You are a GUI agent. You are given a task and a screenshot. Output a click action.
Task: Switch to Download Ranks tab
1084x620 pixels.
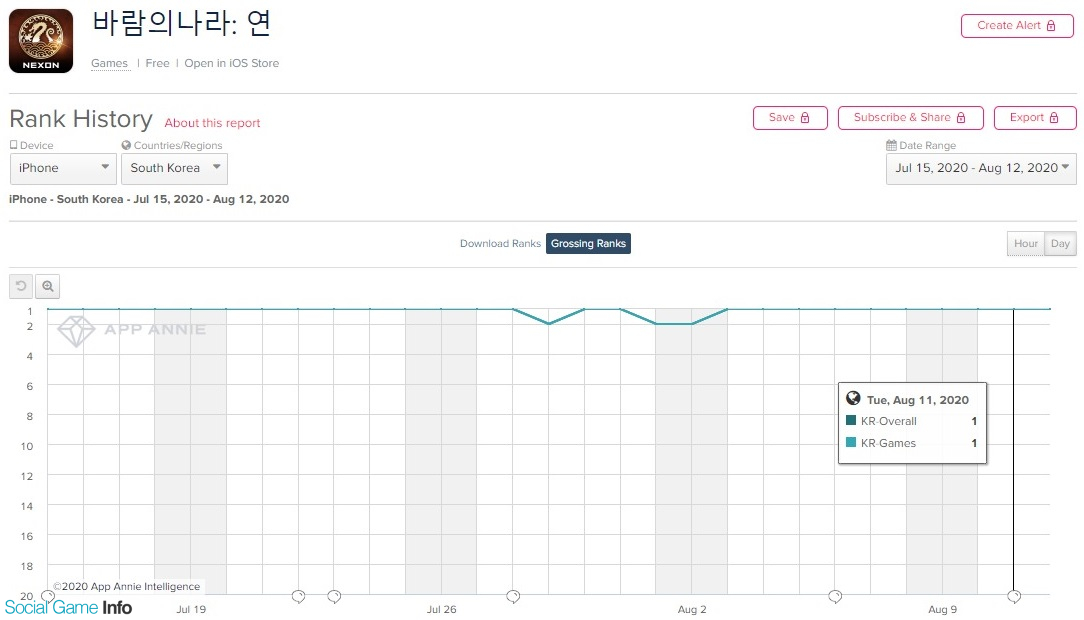pyautogui.click(x=501, y=243)
